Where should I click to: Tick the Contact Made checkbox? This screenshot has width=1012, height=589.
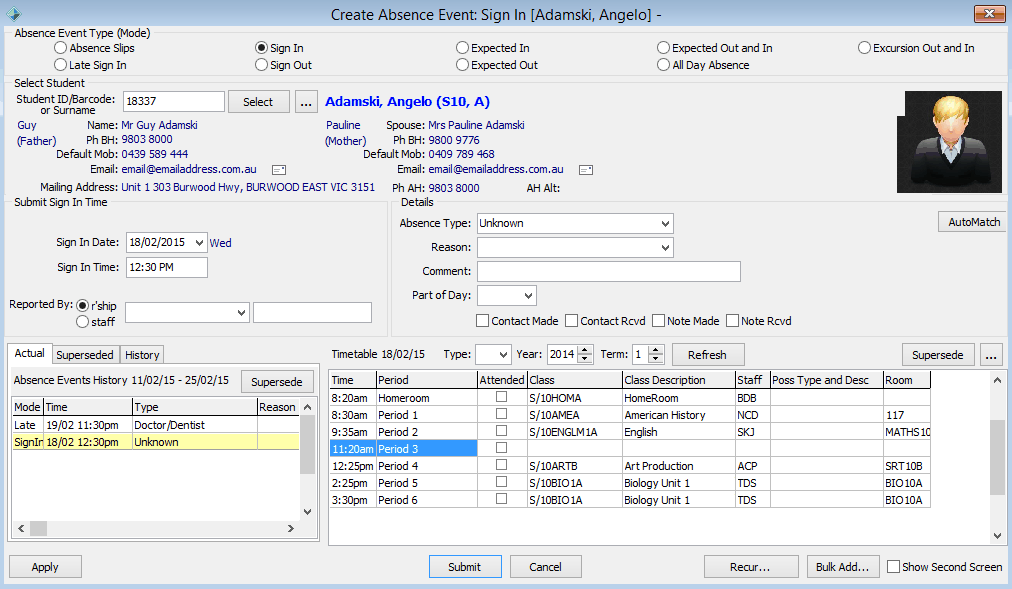point(482,321)
